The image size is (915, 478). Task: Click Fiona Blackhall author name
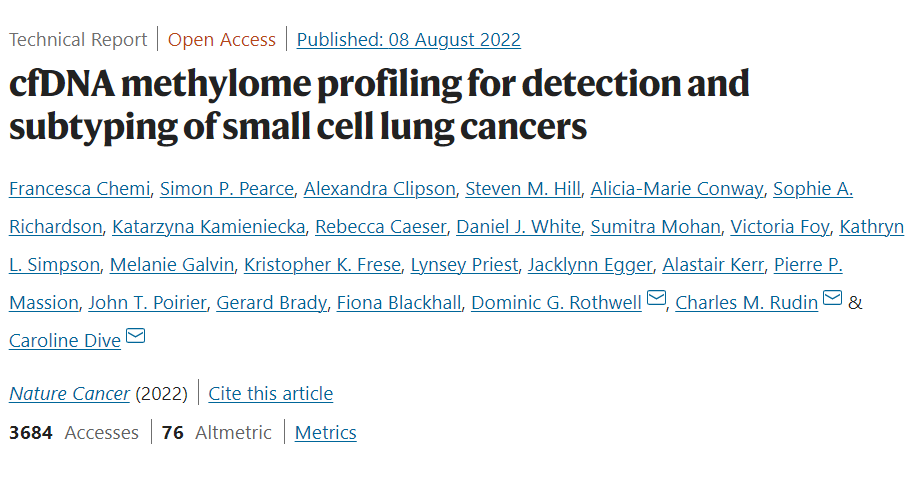coord(399,302)
